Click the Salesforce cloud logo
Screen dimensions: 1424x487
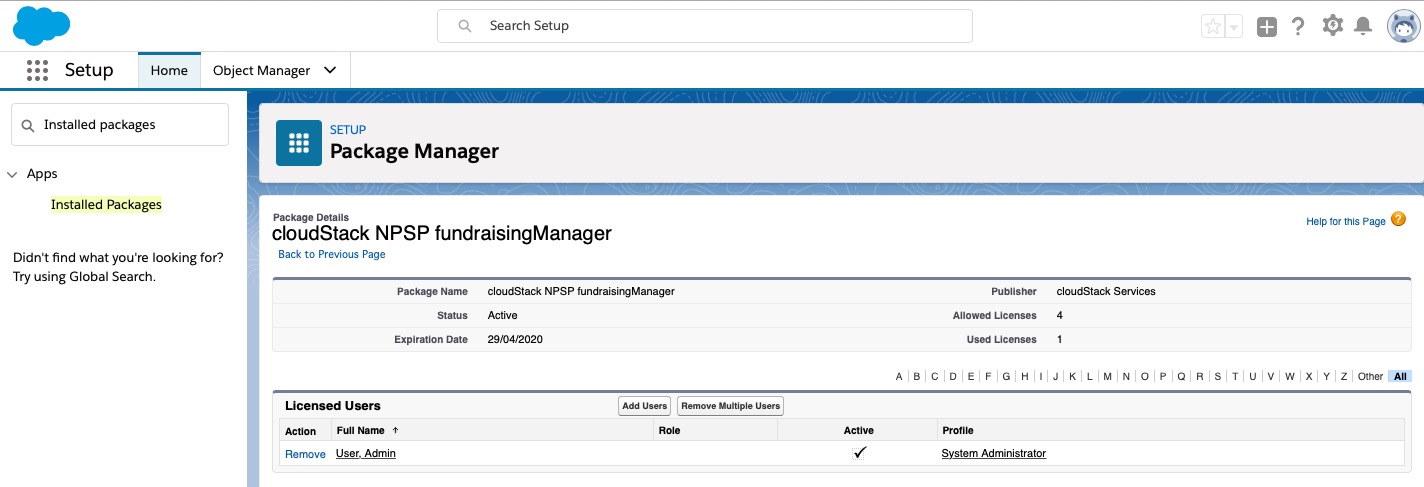click(x=42, y=25)
